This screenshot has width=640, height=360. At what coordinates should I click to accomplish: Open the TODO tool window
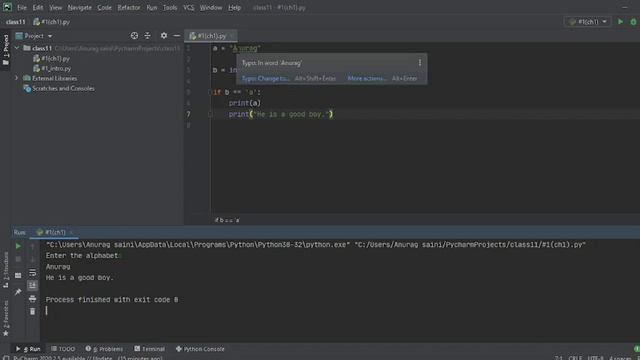coord(63,349)
